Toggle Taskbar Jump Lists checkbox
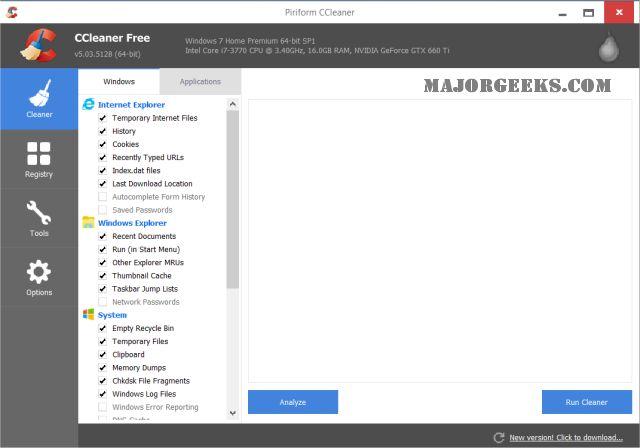Image resolution: width=640 pixels, height=448 pixels. [102, 289]
